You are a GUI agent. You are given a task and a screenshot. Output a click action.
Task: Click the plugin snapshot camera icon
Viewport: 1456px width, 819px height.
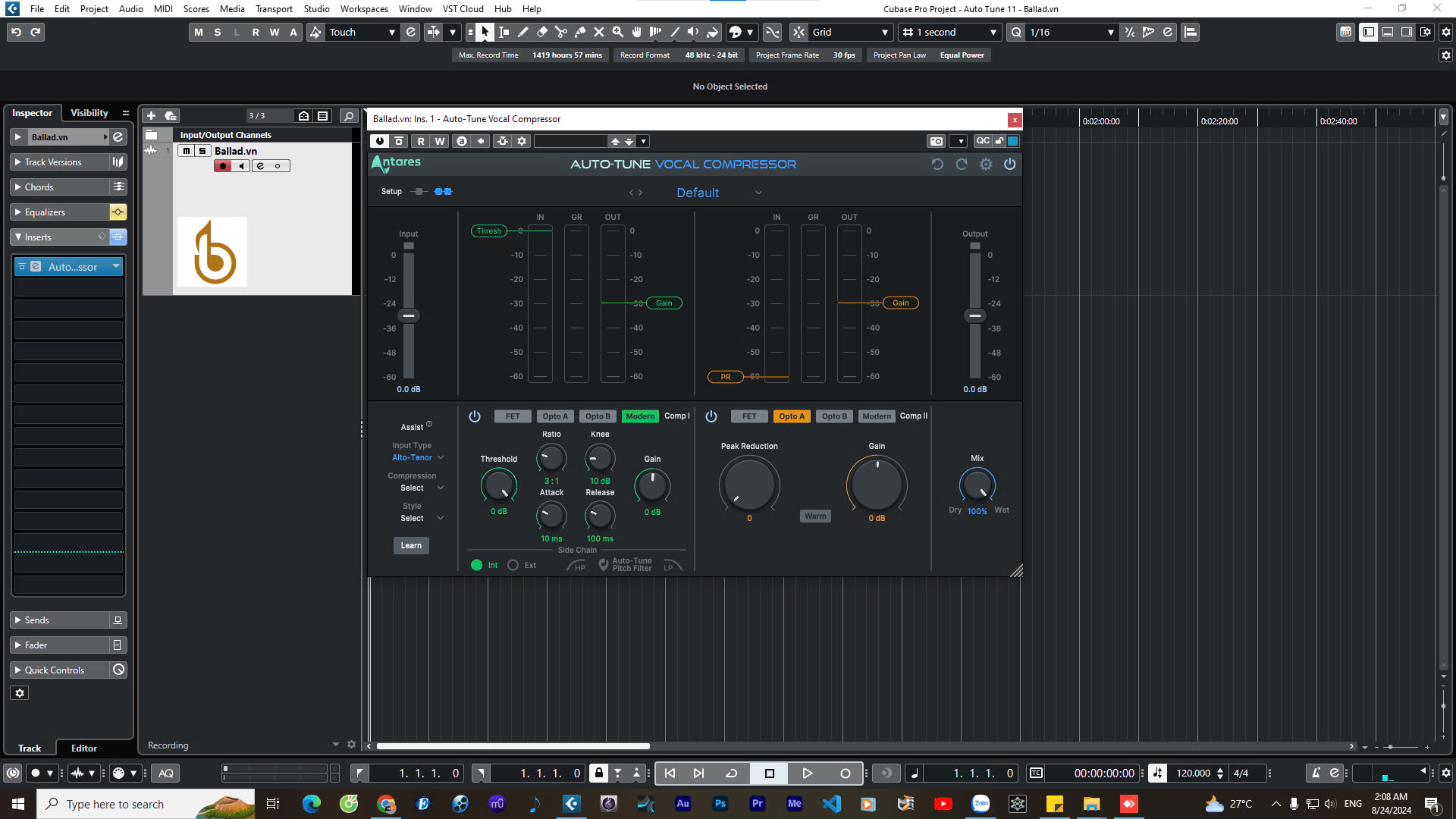937,141
